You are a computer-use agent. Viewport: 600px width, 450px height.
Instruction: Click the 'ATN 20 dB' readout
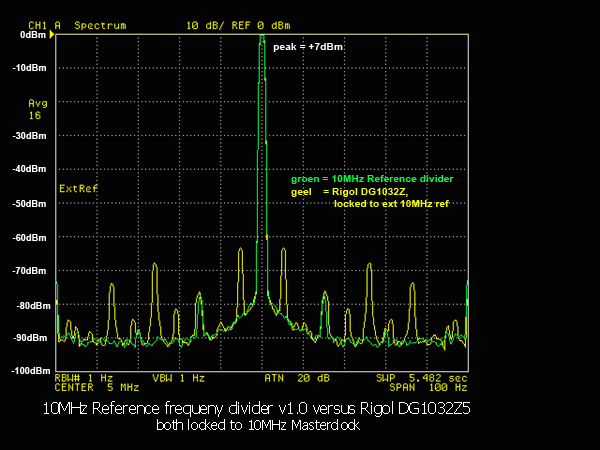click(x=297, y=378)
